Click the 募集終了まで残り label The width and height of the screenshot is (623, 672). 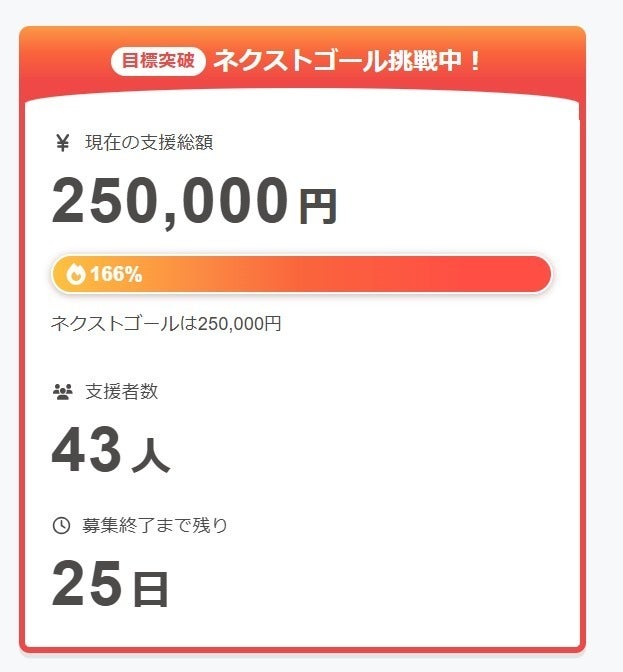pos(155,525)
